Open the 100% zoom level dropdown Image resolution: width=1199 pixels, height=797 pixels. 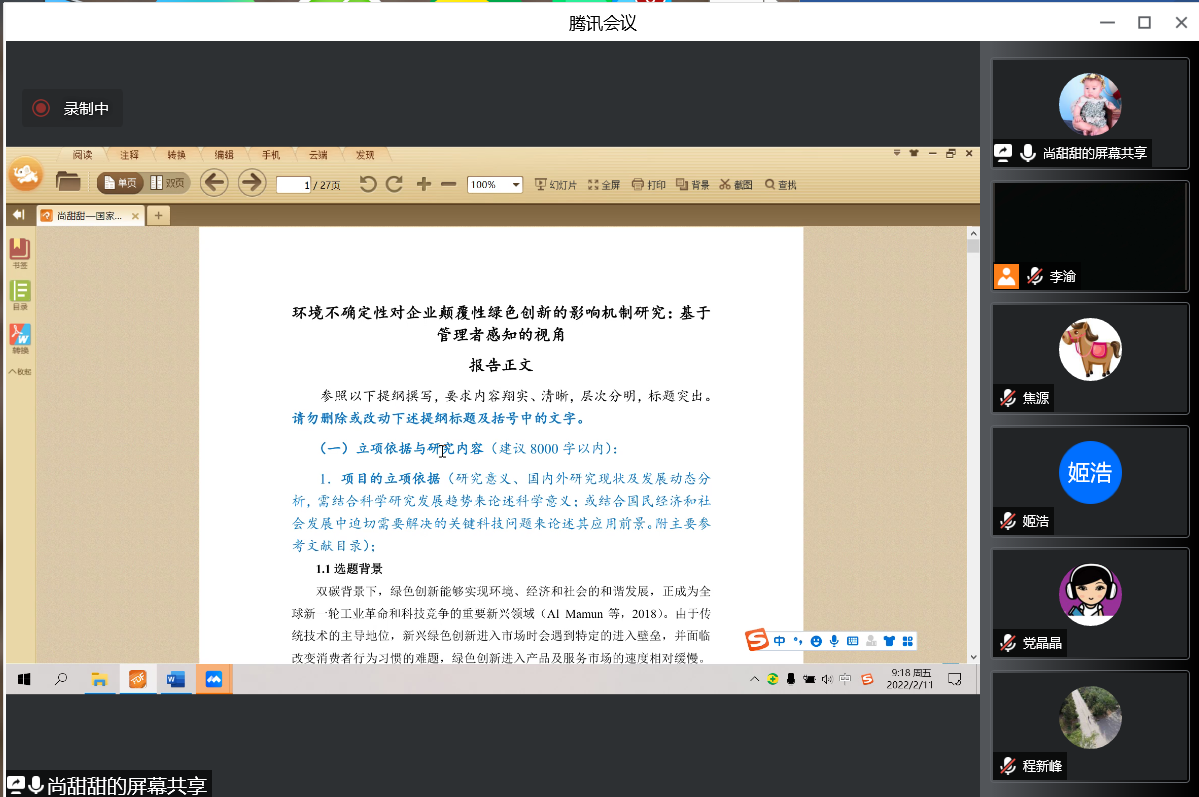pos(516,185)
